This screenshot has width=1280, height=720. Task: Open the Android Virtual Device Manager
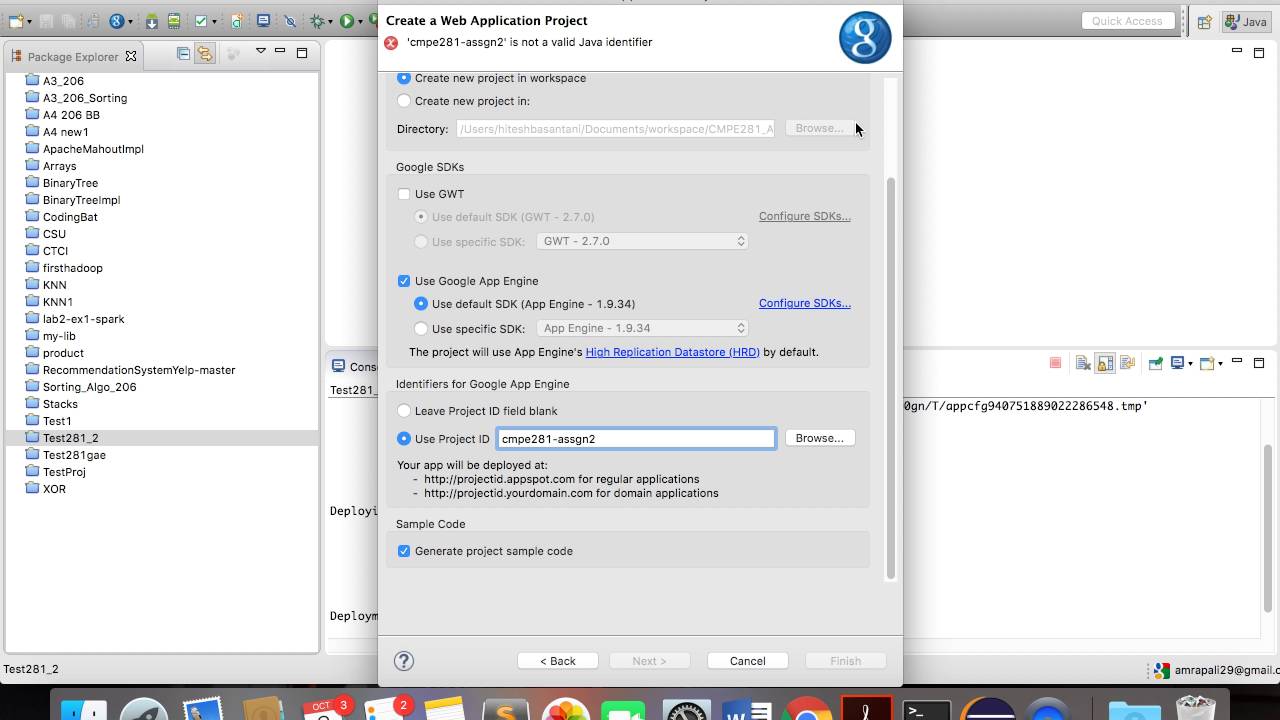click(x=174, y=21)
